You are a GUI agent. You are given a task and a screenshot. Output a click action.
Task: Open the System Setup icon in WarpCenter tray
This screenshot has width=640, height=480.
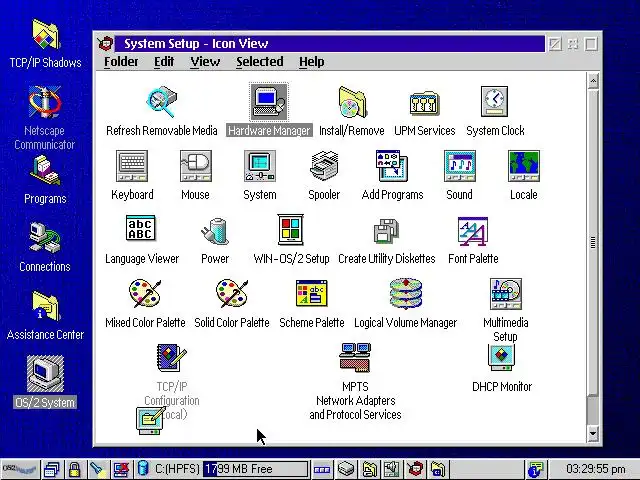[415, 469]
